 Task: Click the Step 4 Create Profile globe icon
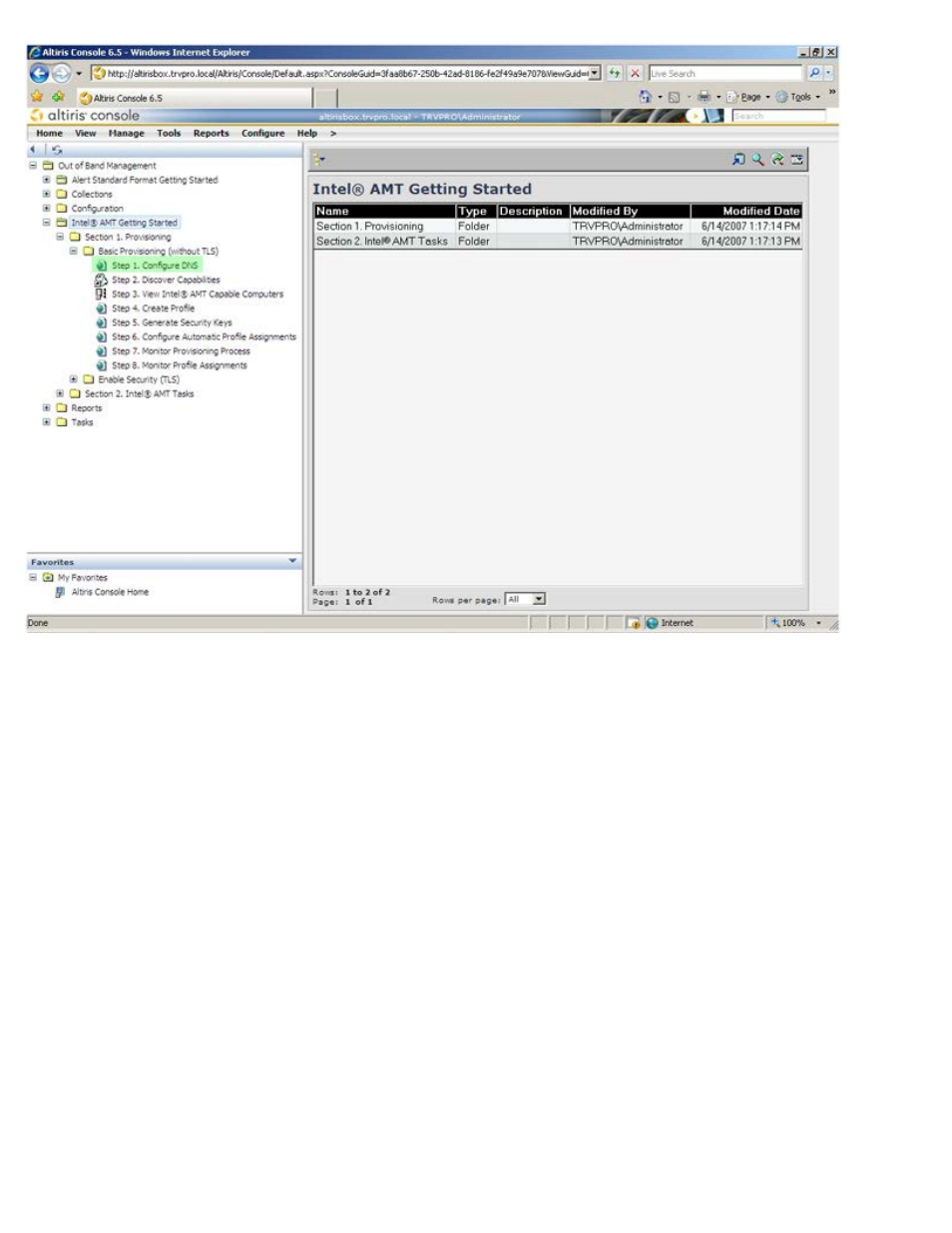pos(101,308)
